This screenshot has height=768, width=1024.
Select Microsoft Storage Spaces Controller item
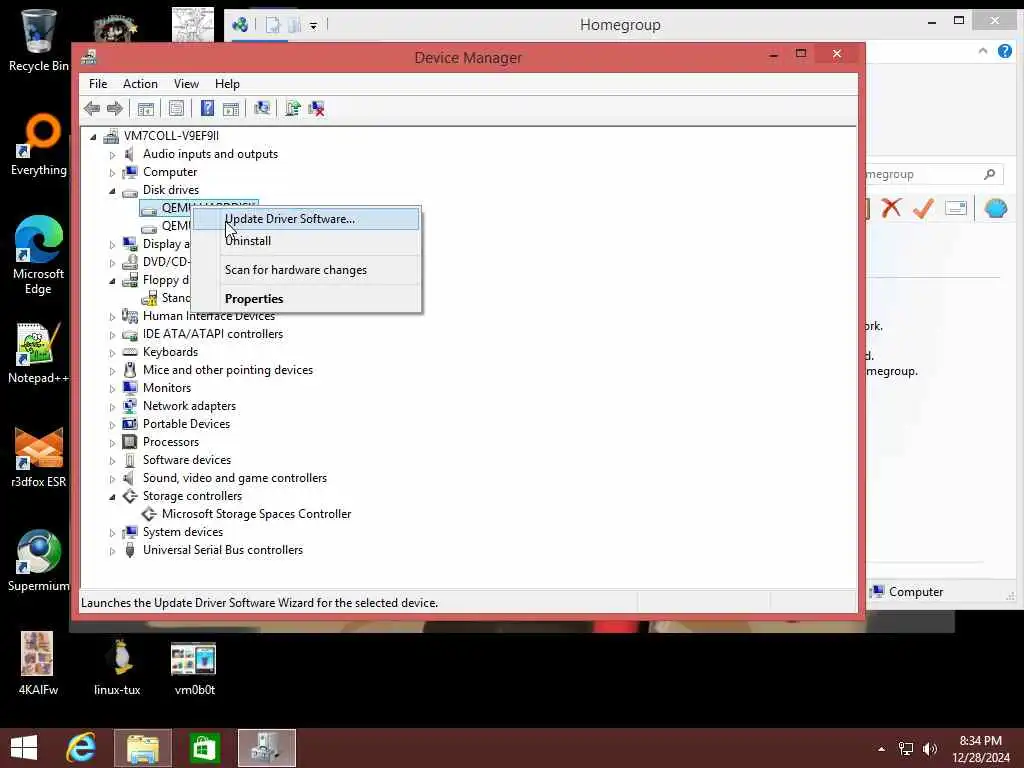tap(257, 514)
